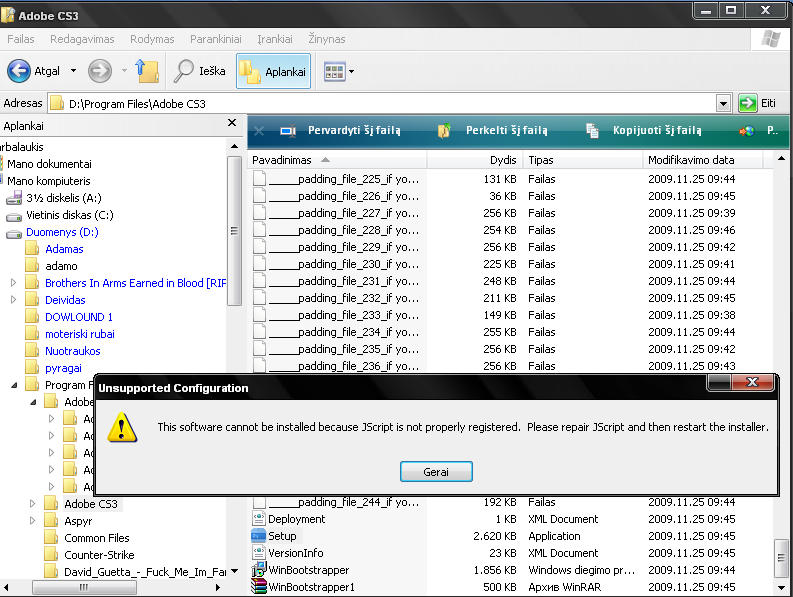Open the Ieška search tool

click(x=198, y=71)
